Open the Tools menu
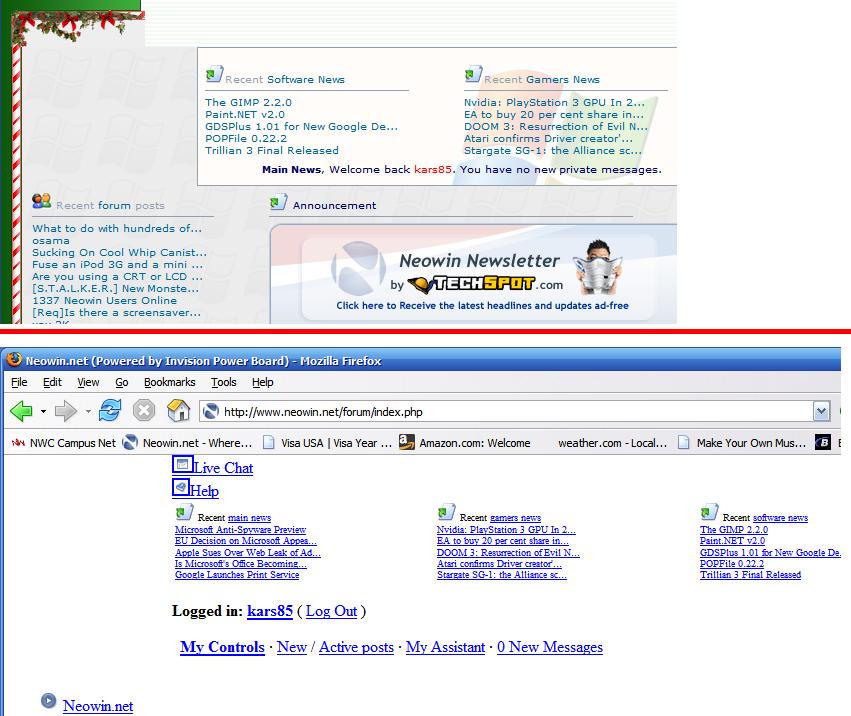The image size is (851, 716). pyautogui.click(x=224, y=382)
